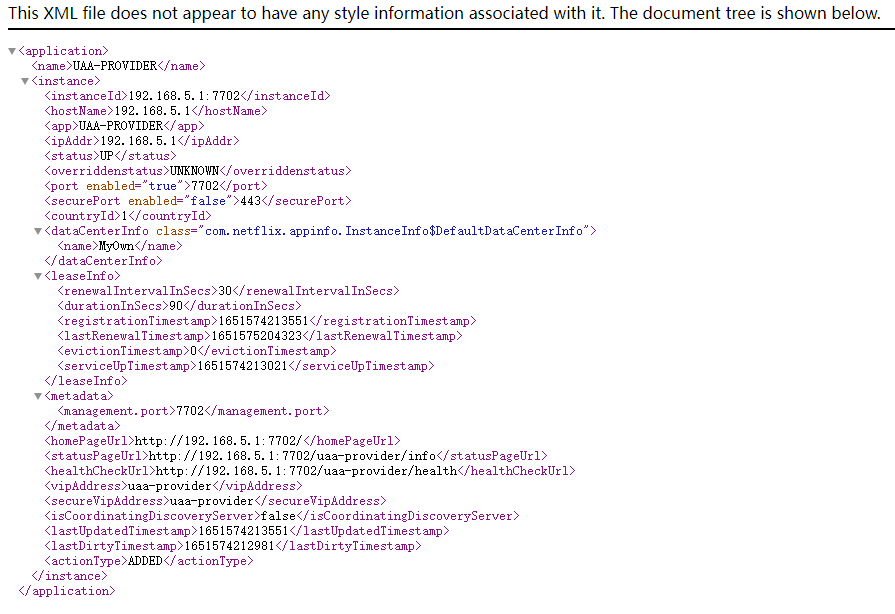Click the durationInSecs value 90
The image size is (895, 614).
tap(176, 306)
